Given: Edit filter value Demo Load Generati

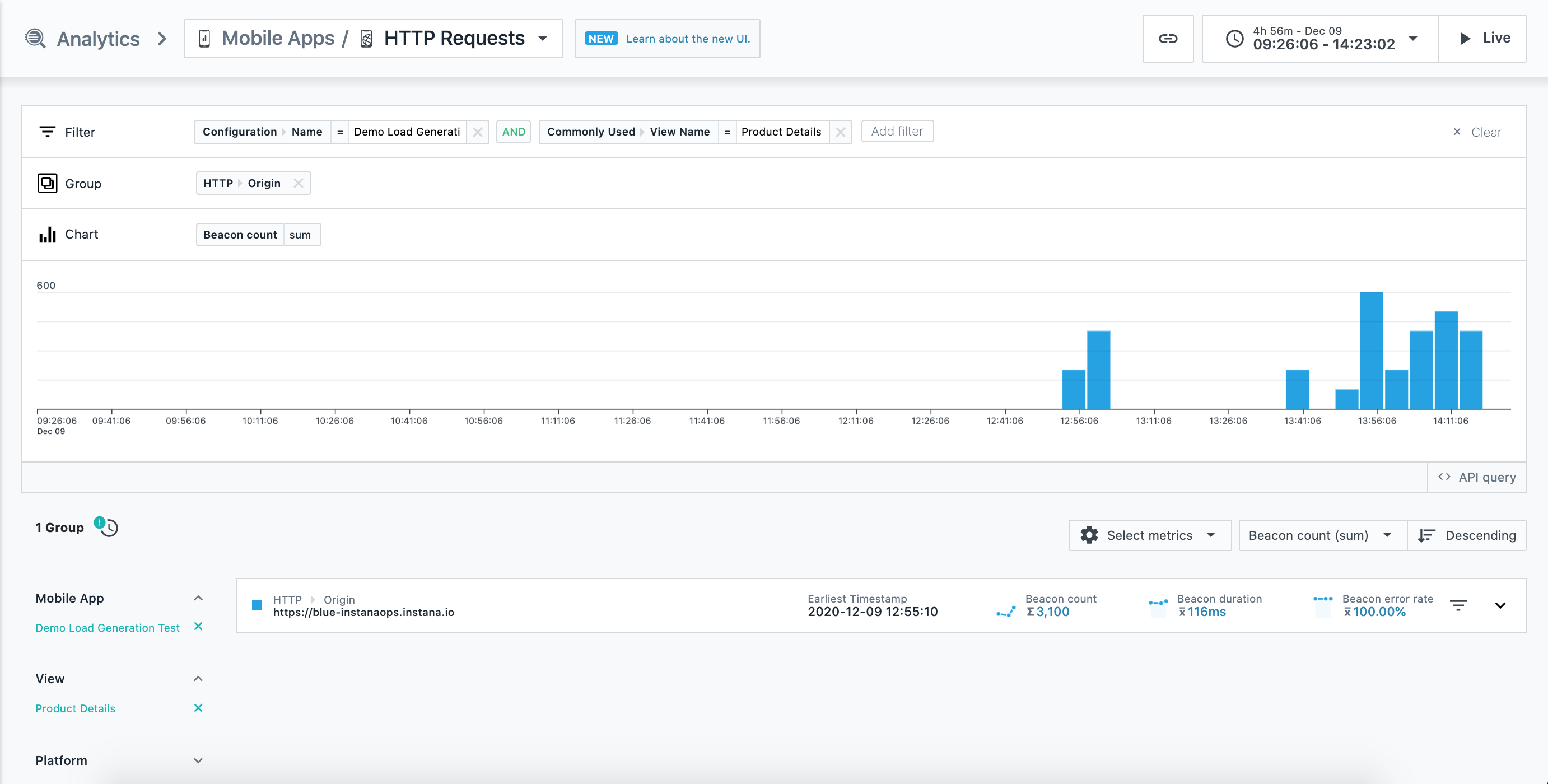Looking at the screenshot, I should [x=407, y=132].
